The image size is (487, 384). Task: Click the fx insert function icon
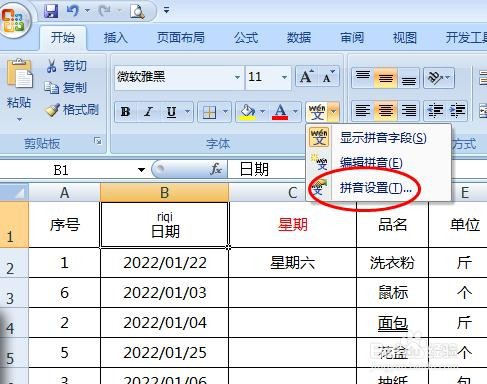pyautogui.click(x=216, y=169)
